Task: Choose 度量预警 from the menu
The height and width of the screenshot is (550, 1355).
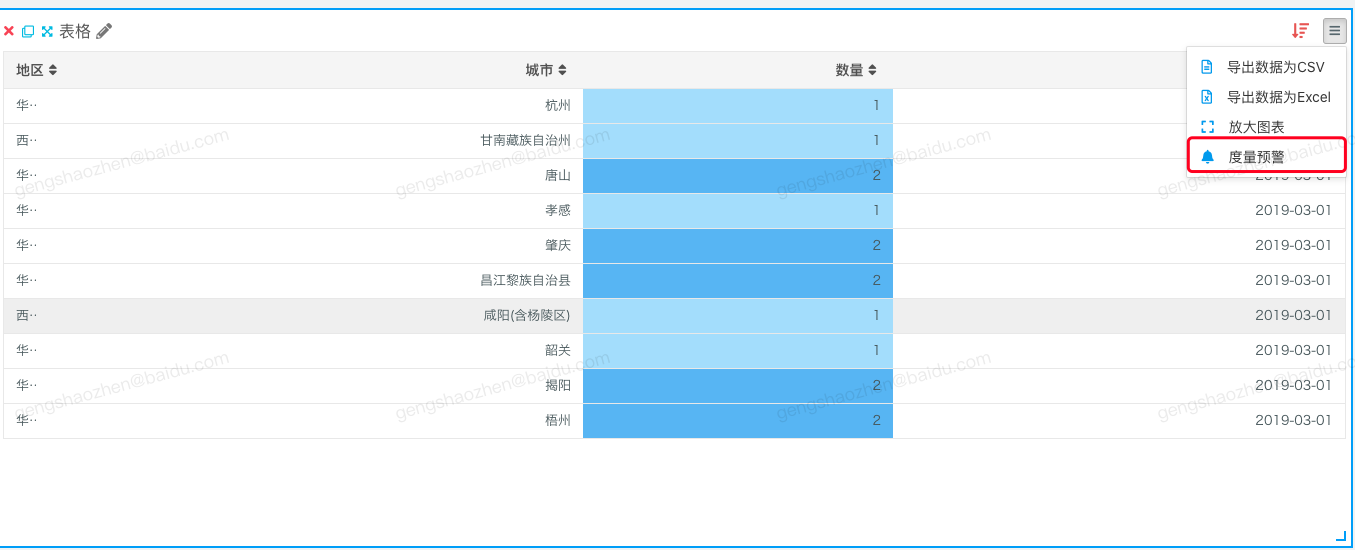Action: pyautogui.click(x=1266, y=157)
